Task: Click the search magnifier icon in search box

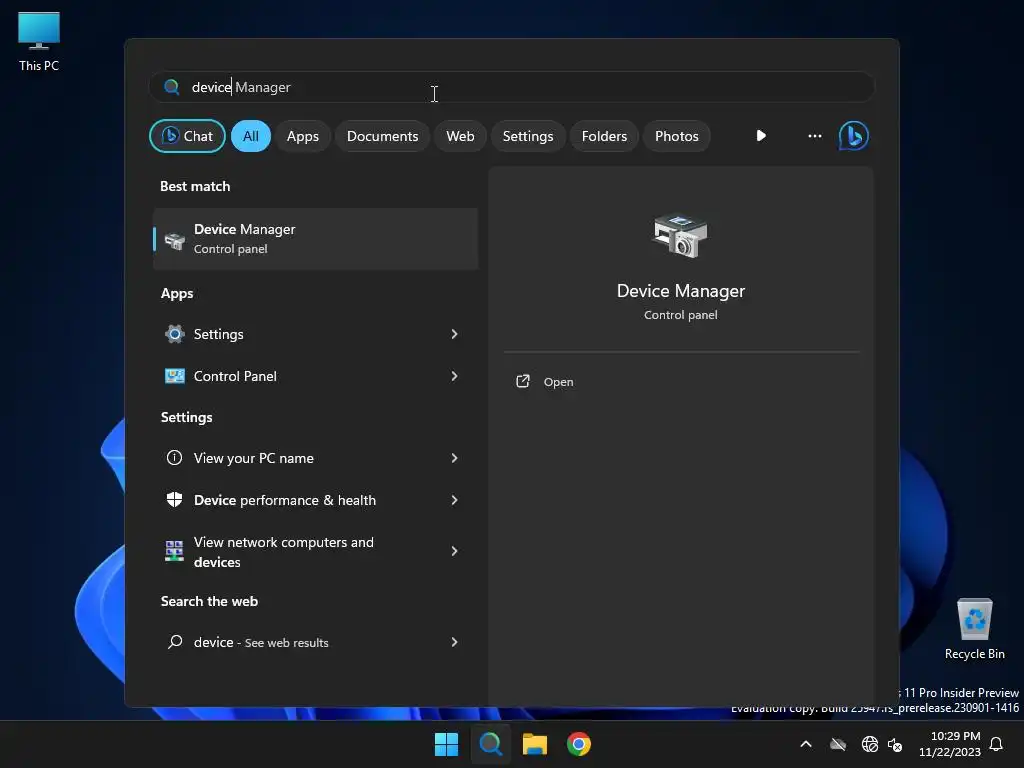Action: point(172,87)
